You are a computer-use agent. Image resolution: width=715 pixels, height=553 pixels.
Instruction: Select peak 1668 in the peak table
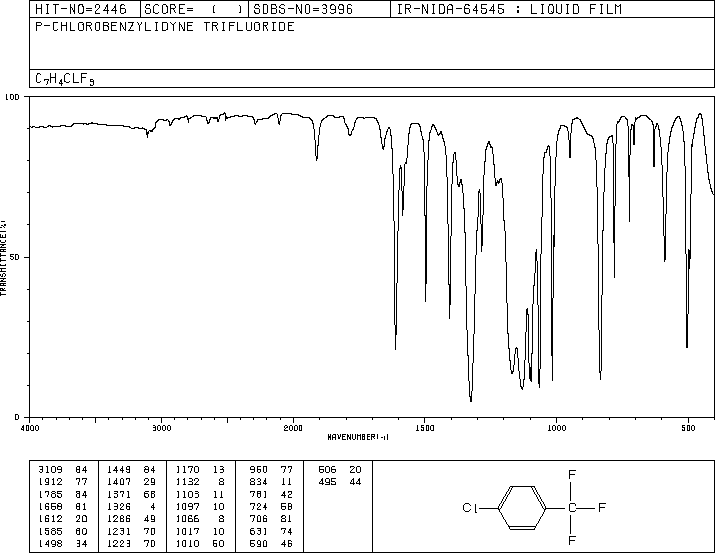click(x=50, y=506)
